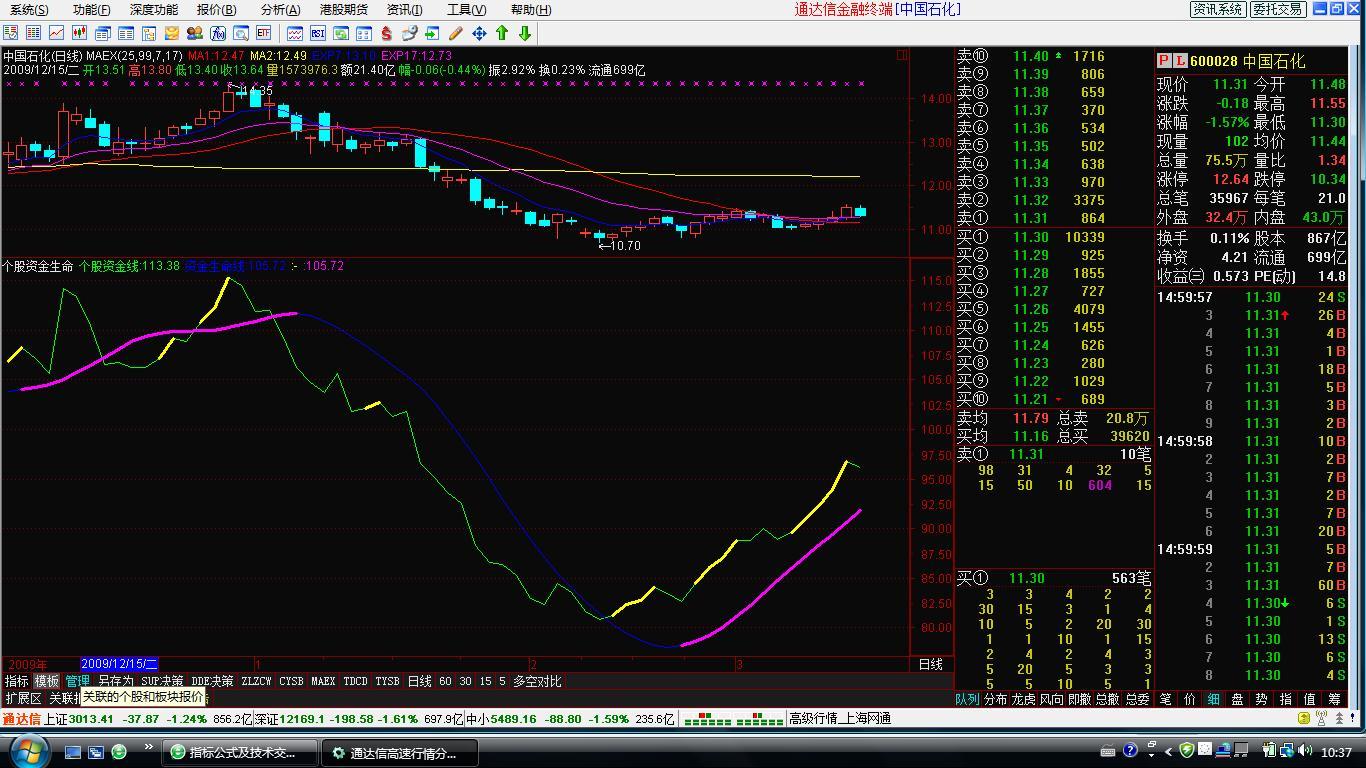Click the green down arrow toolbar icon
Screen dimensions: 1366x768
coord(525,33)
